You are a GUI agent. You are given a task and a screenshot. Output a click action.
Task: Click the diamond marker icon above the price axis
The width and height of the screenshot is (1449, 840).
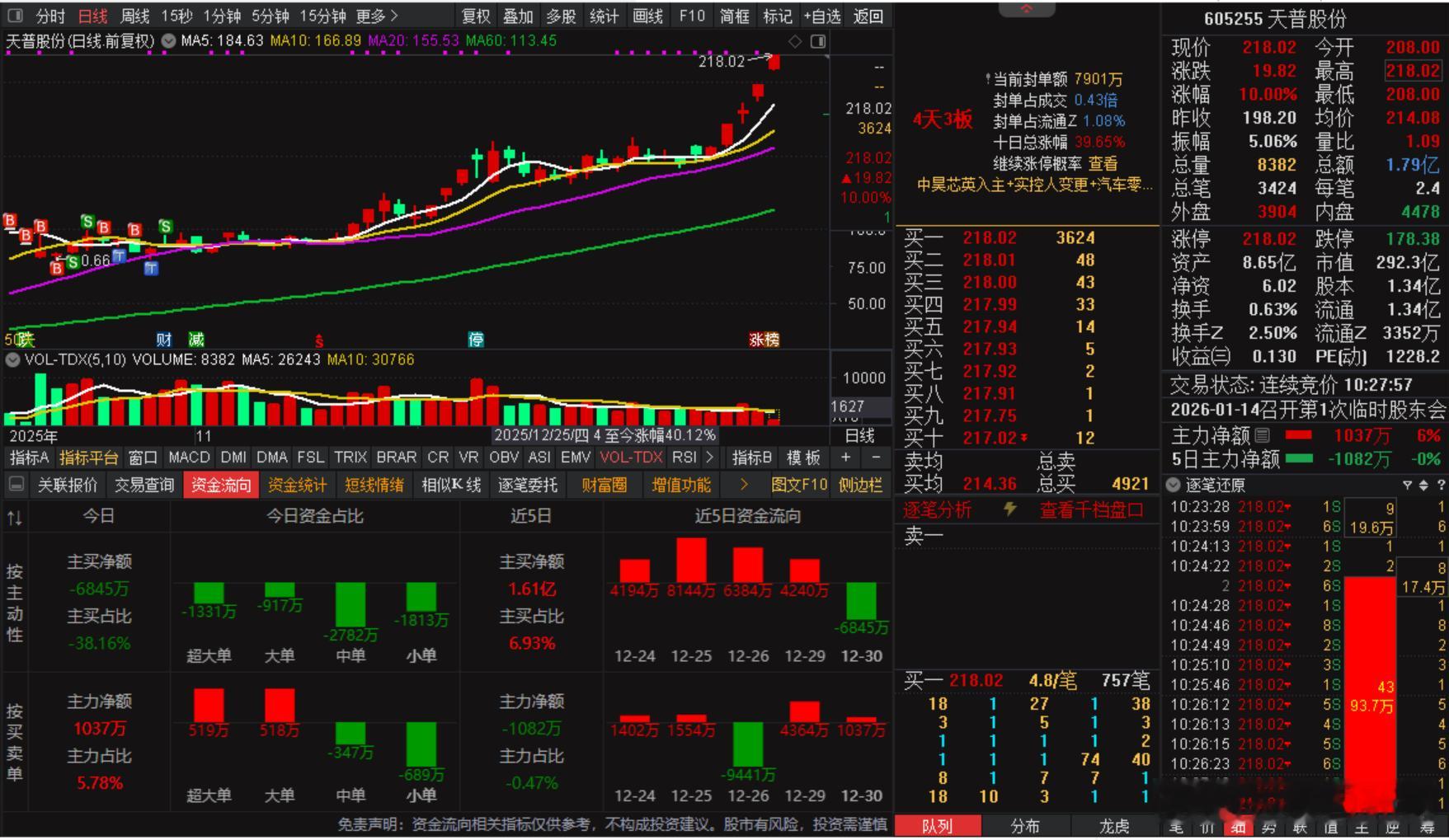tap(796, 40)
